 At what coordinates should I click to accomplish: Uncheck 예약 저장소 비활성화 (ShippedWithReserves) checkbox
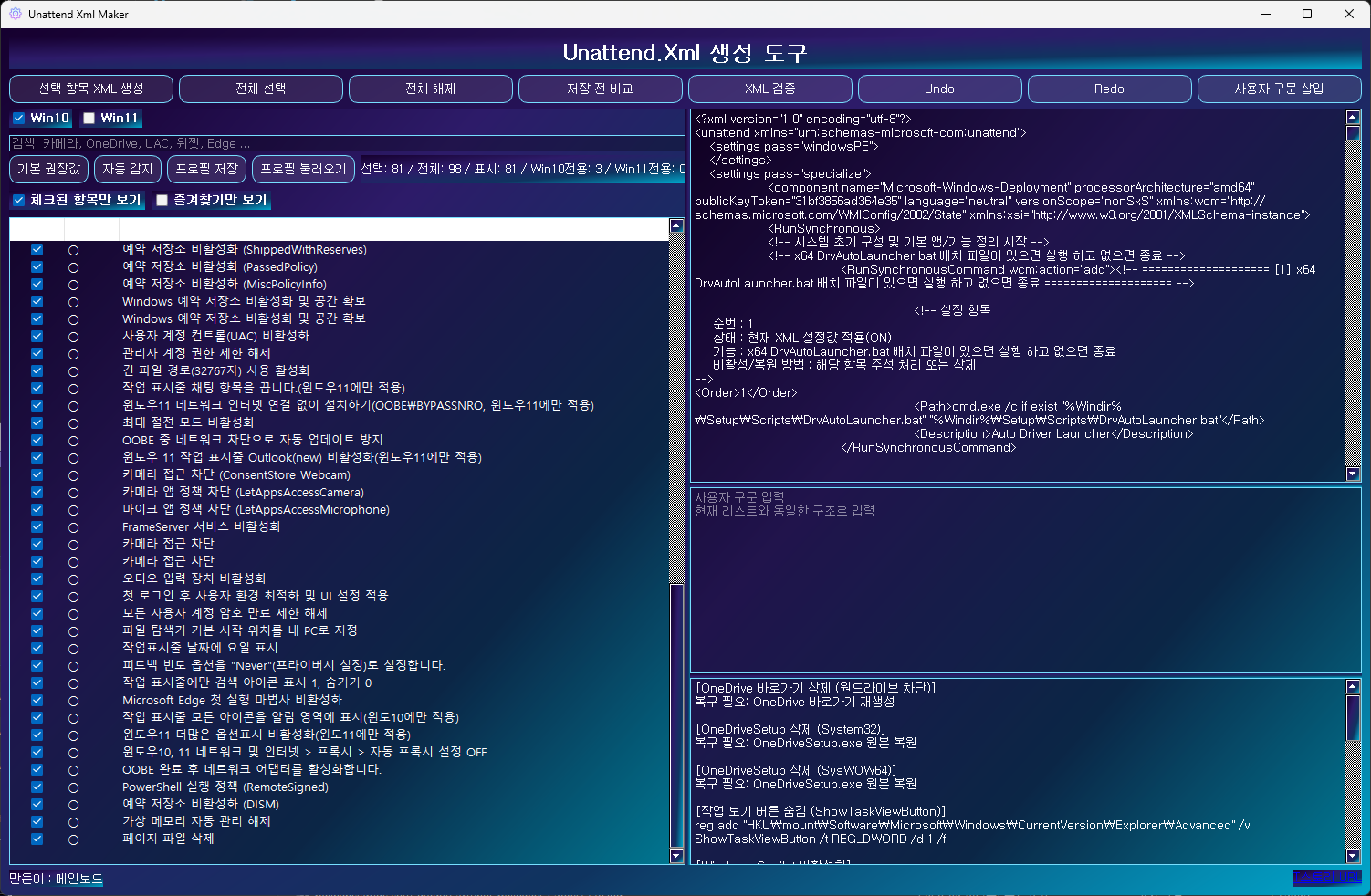37,249
